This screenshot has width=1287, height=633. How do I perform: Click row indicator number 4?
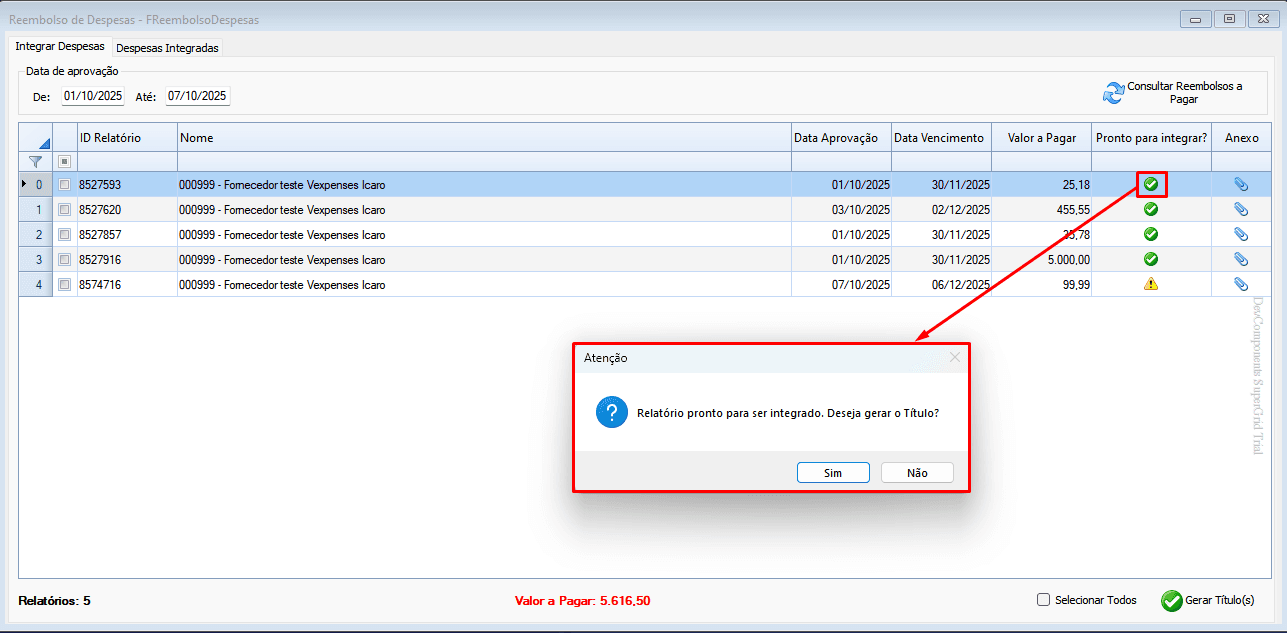tap(35, 284)
